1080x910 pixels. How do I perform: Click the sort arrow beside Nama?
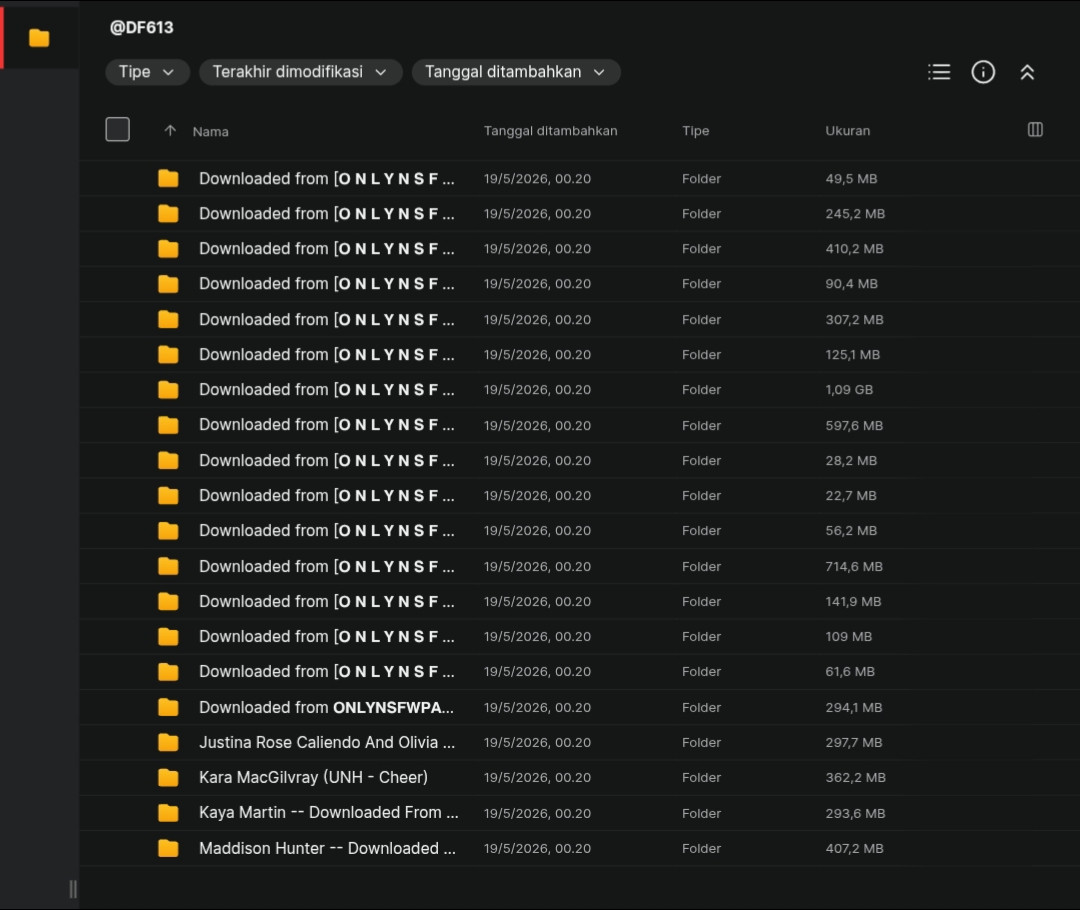coord(170,130)
